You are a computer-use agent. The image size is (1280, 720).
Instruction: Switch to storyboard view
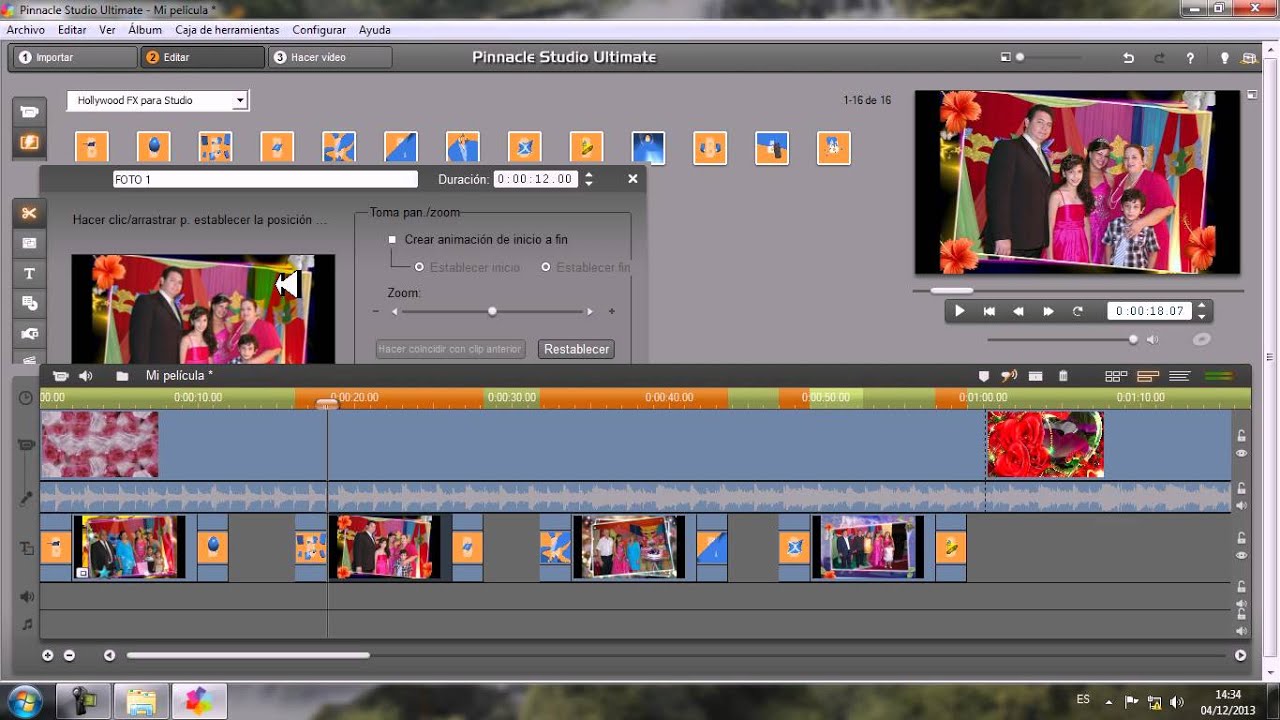click(x=1116, y=376)
